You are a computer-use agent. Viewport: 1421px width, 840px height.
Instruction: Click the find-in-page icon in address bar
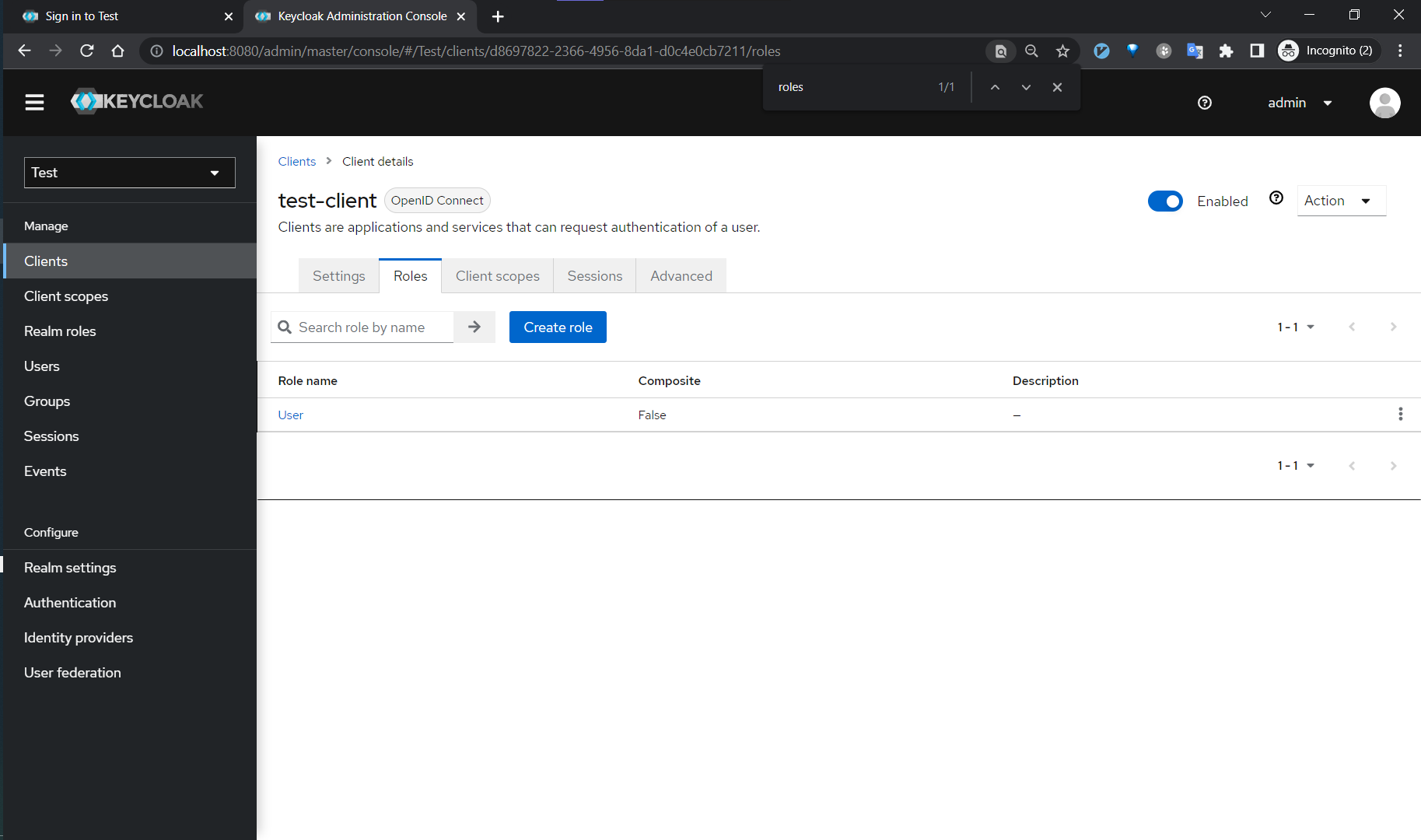pos(1001,51)
